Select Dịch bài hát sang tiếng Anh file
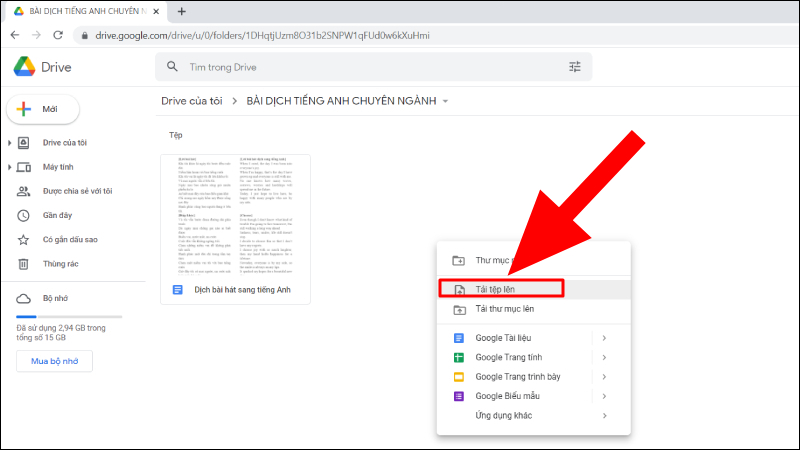Screen dimensions: 800x450 [x=242, y=290]
